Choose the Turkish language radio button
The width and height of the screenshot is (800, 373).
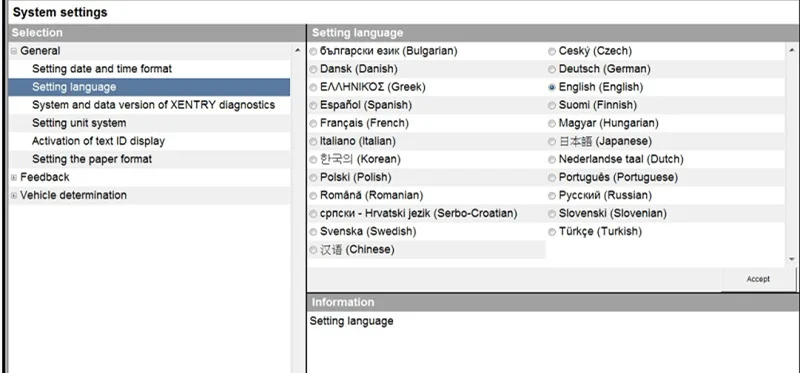pyautogui.click(x=552, y=232)
